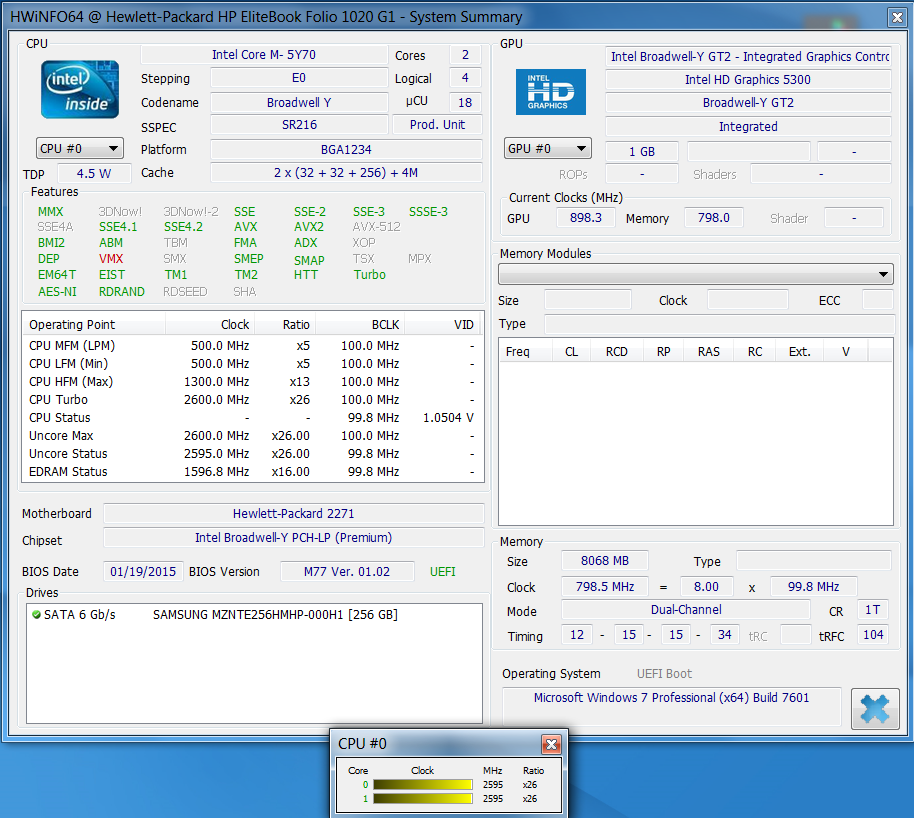Select the Uncore Status row
The width and height of the screenshot is (914, 818).
[x=252, y=454]
